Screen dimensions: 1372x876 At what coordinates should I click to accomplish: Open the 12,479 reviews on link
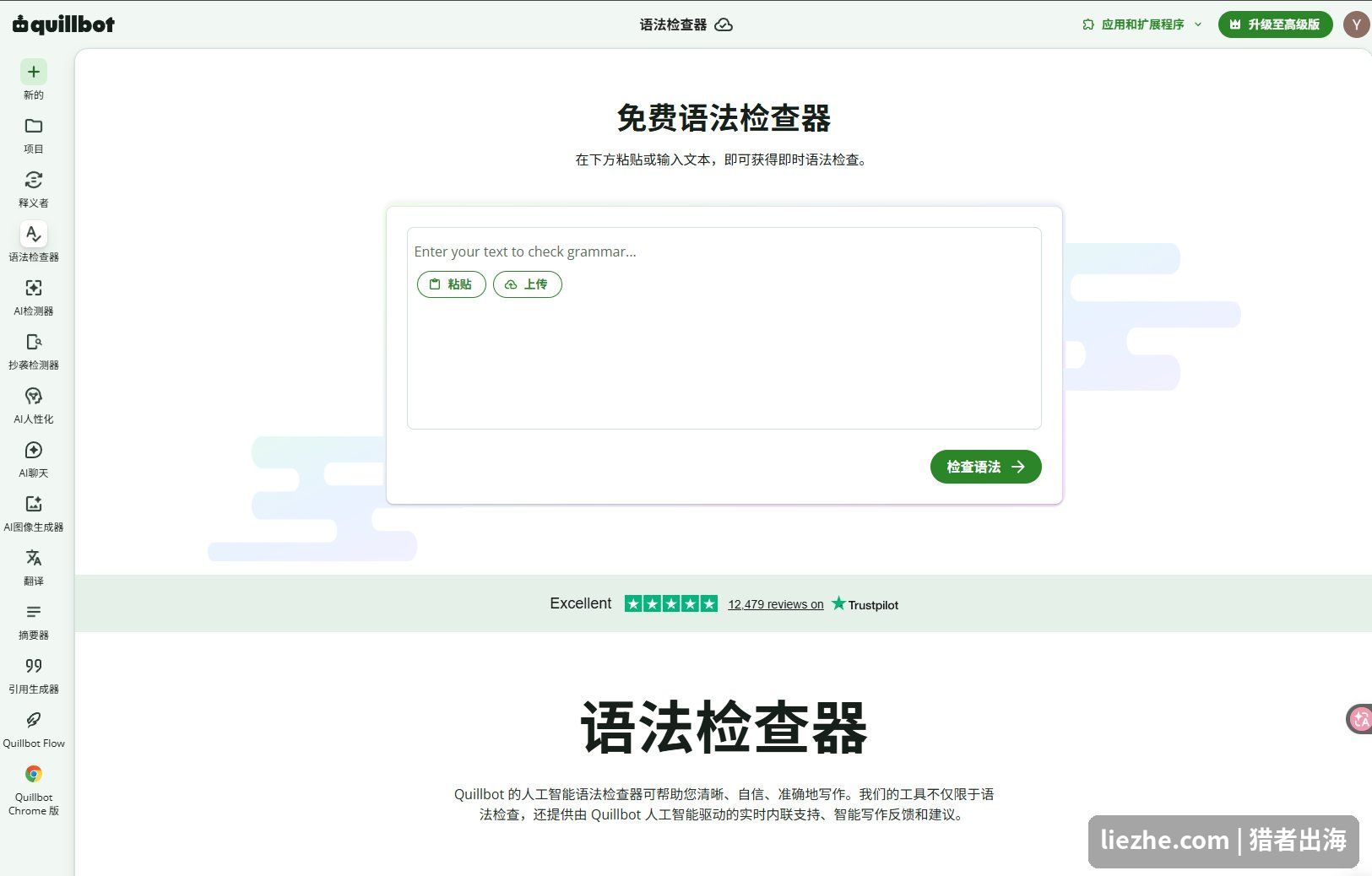[776, 604]
